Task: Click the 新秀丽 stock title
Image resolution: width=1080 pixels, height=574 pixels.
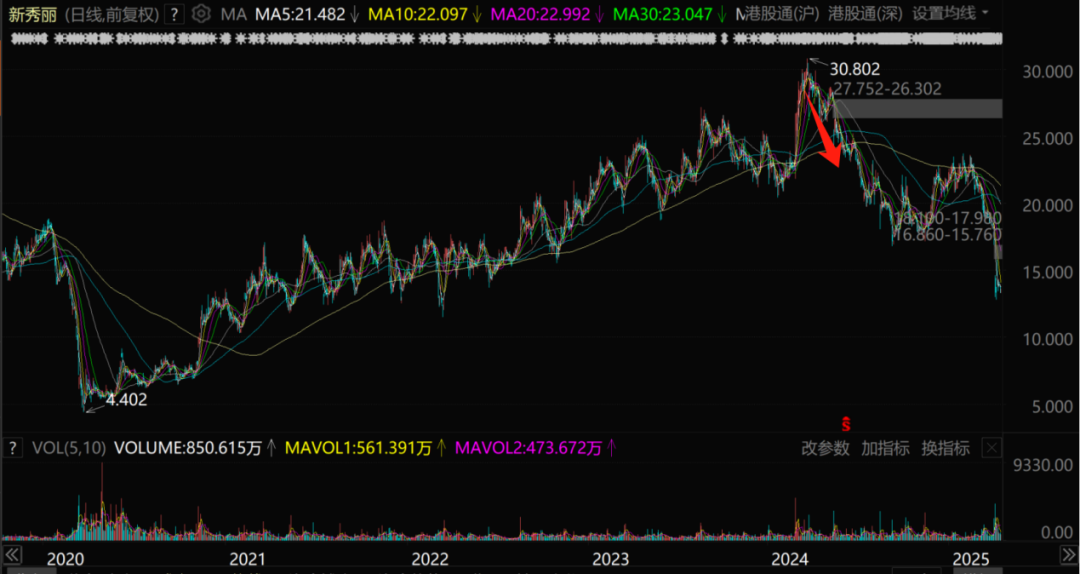Action: point(31,14)
